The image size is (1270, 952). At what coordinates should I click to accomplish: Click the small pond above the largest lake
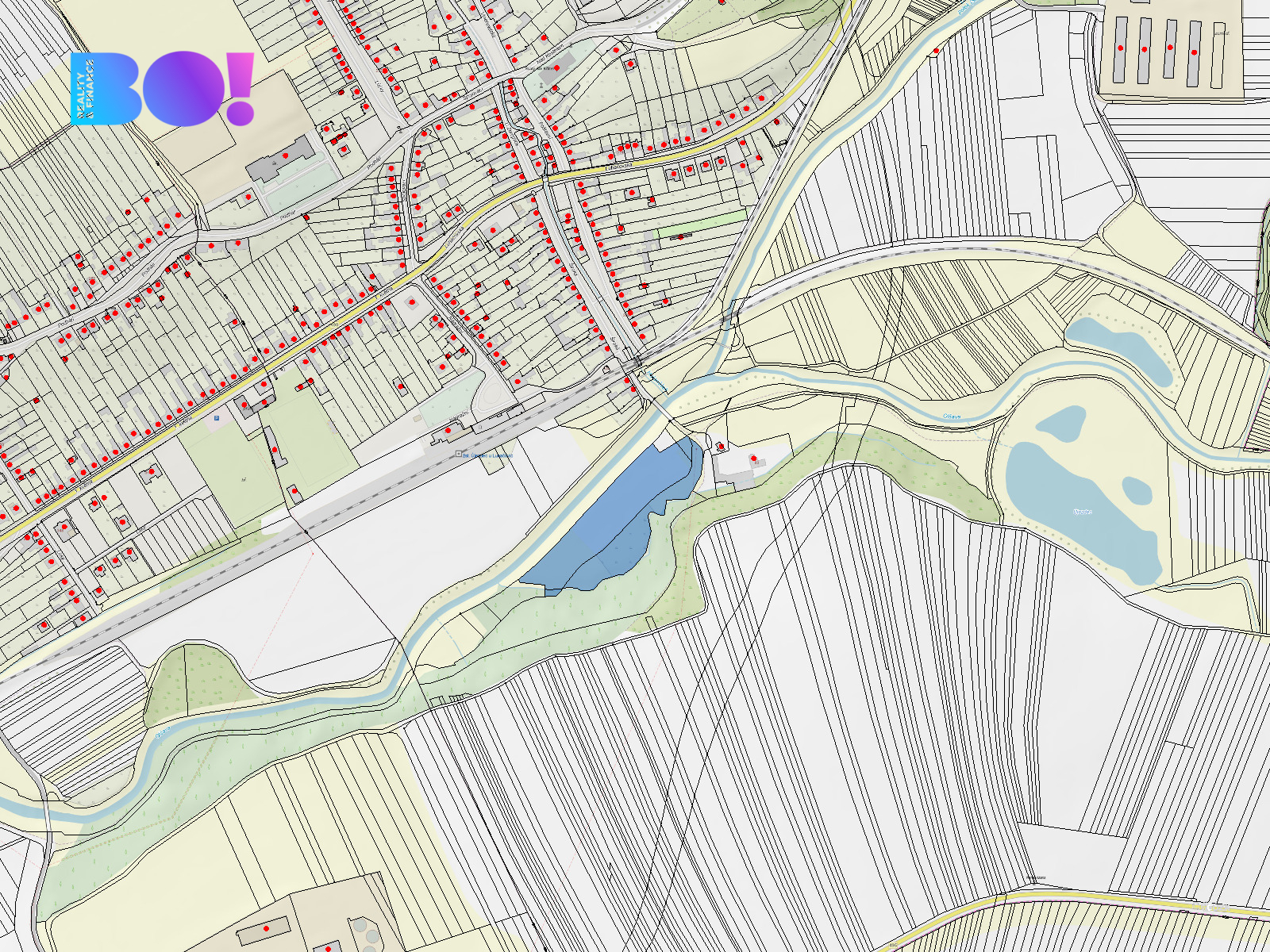pos(1064,422)
